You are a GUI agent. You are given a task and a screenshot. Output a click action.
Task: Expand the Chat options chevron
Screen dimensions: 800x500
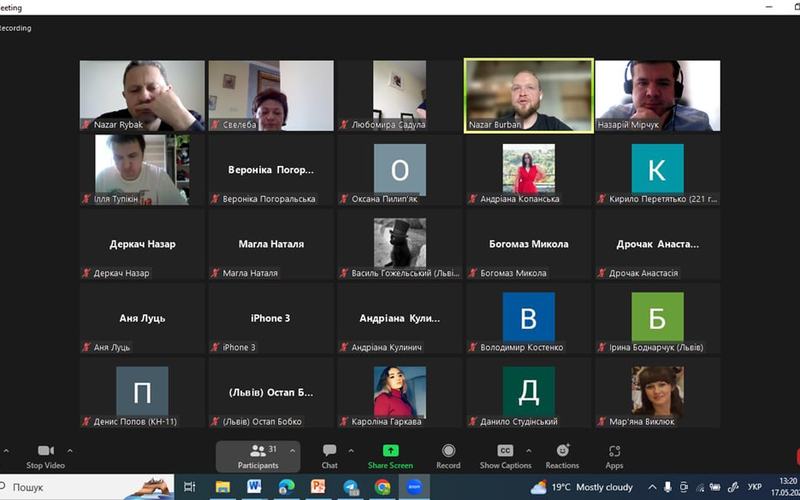351,451
